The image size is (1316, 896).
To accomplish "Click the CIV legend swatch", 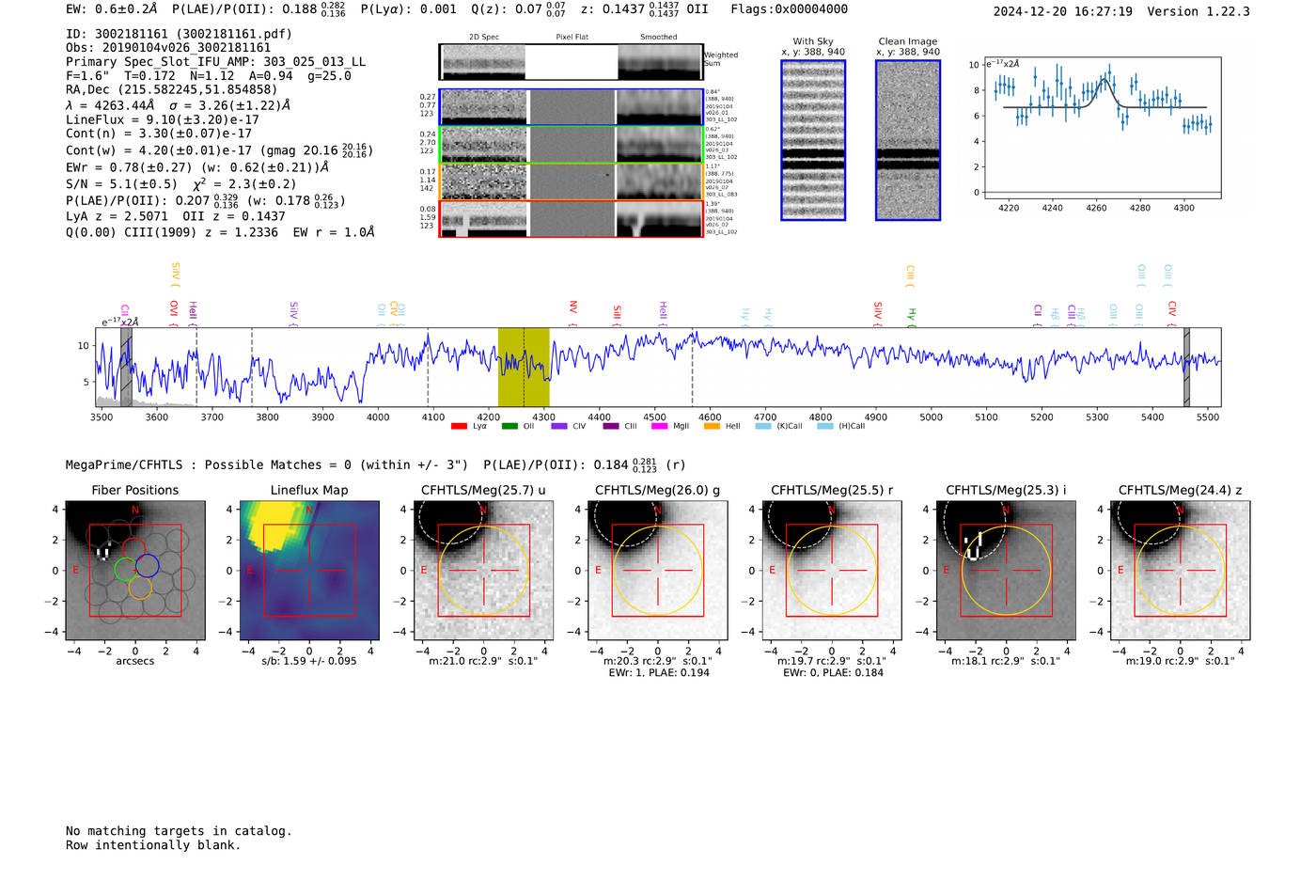I will tap(559, 426).
